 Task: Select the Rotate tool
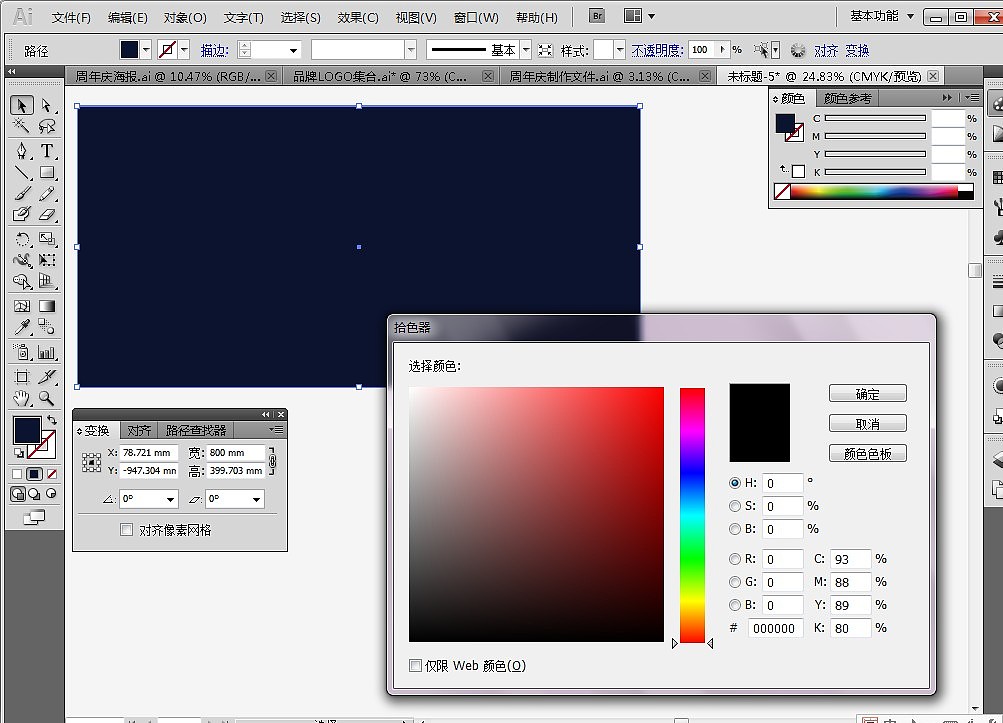[22, 239]
